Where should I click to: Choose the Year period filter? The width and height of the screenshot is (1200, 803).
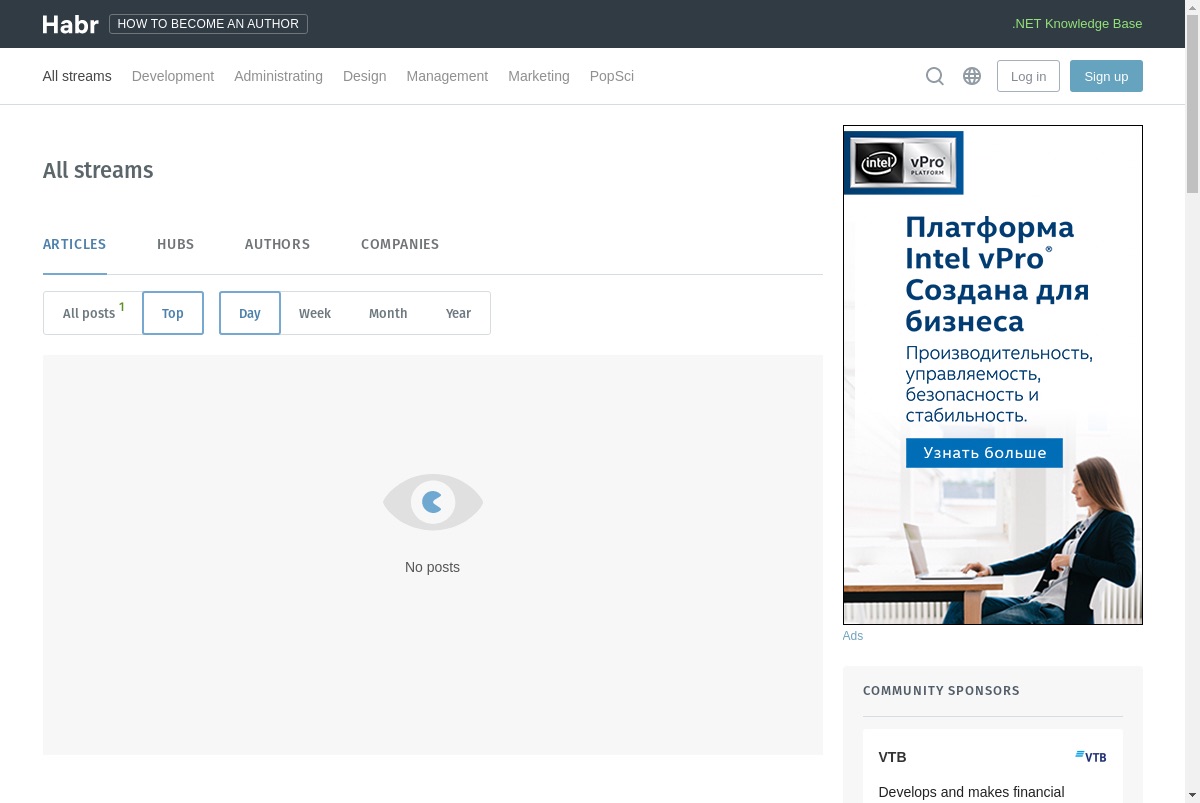tap(458, 313)
